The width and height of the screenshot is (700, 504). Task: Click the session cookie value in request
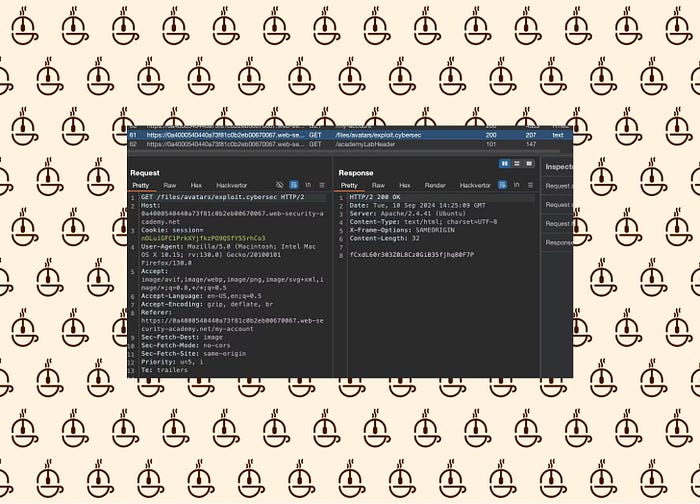click(203, 238)
